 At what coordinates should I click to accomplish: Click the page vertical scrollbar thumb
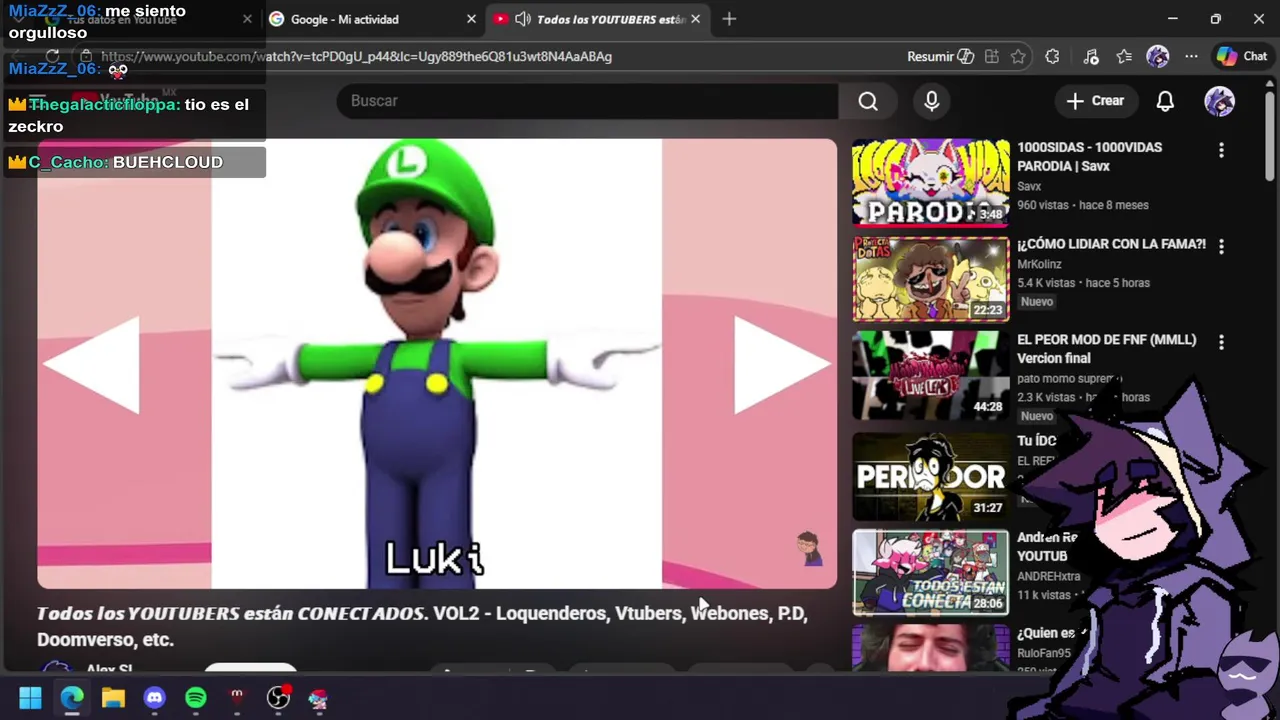[1270, 135]
